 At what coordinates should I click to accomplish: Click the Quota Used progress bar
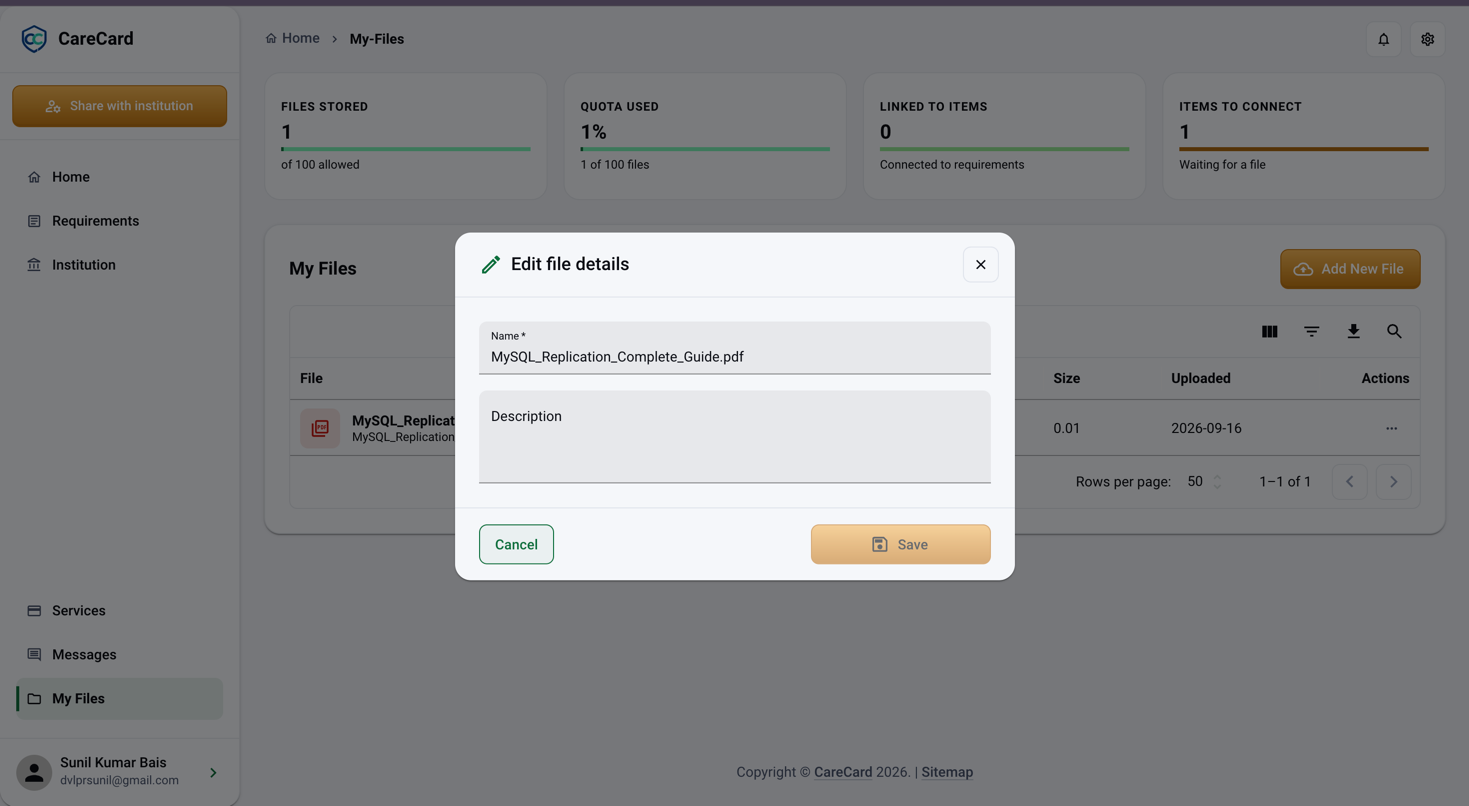click(x=705, y=149)
